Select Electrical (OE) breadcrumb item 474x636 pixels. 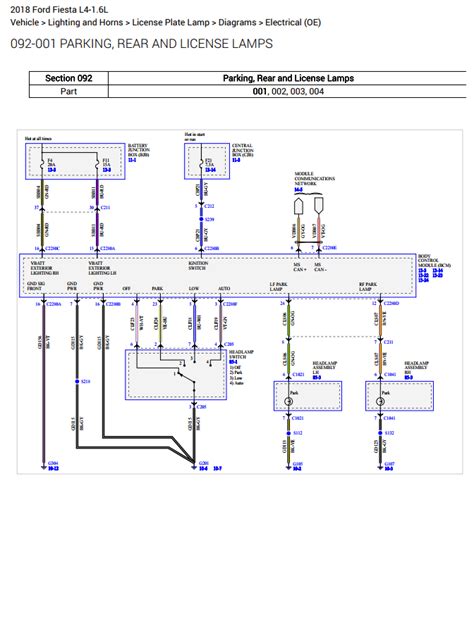click(293, 22)
